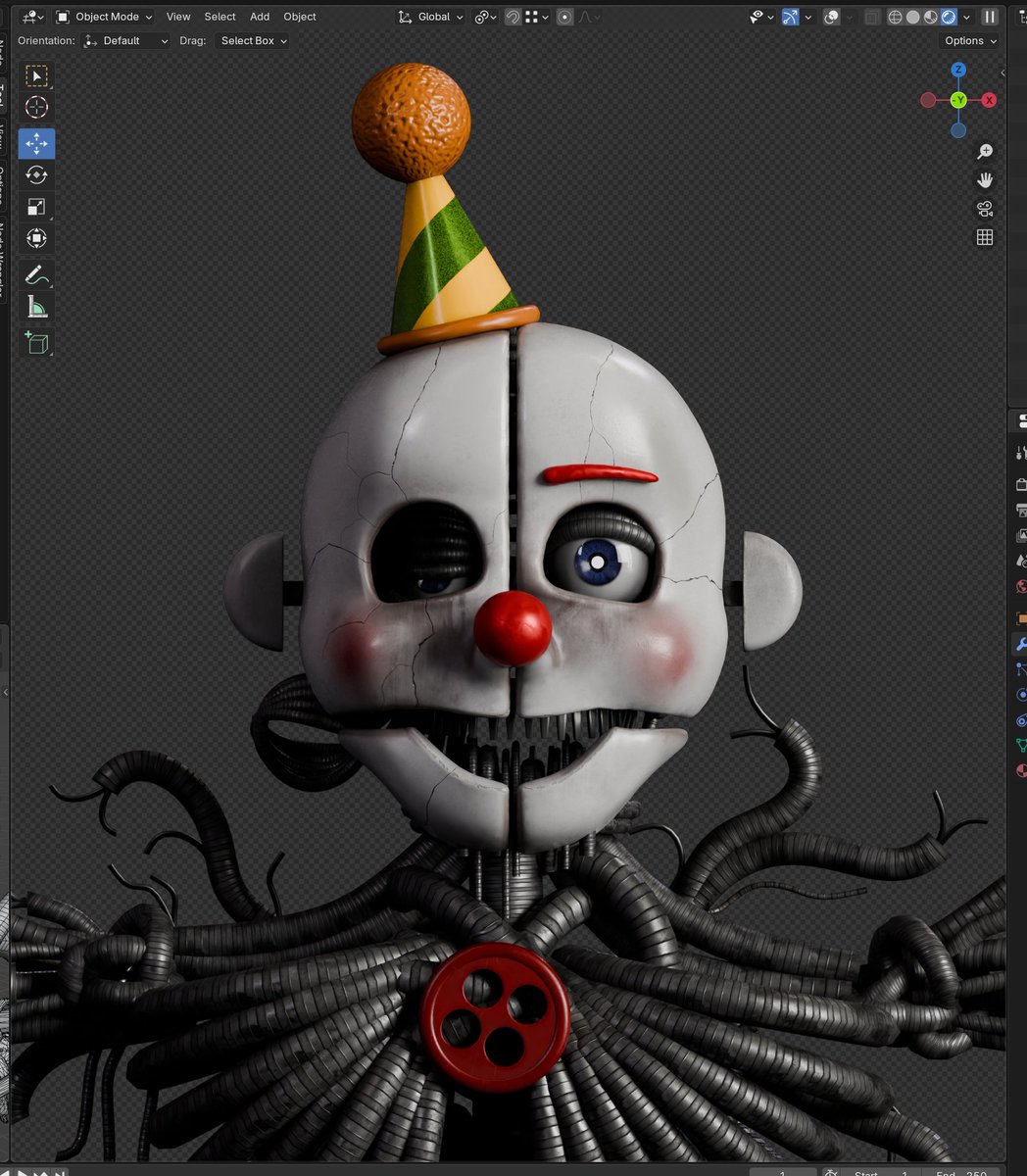Open the orange Object properties tab

tap(1021, 618)
